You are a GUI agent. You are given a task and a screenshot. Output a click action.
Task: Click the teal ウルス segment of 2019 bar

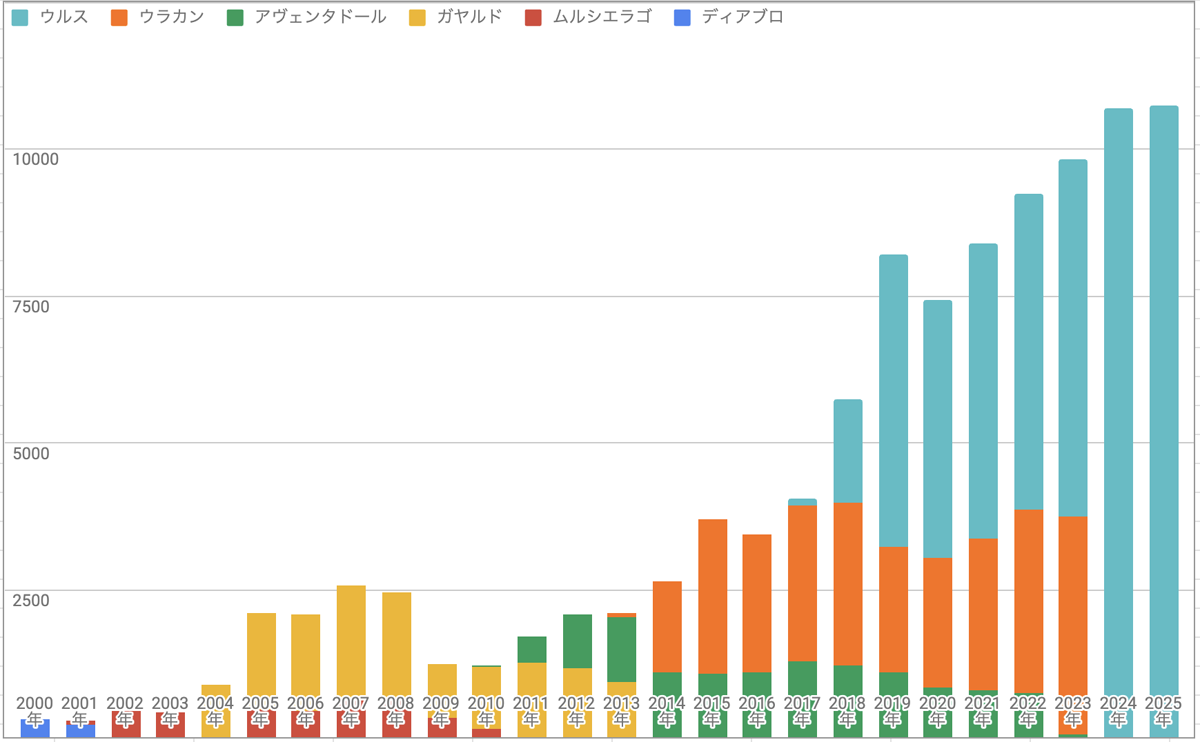click(893, 400)
